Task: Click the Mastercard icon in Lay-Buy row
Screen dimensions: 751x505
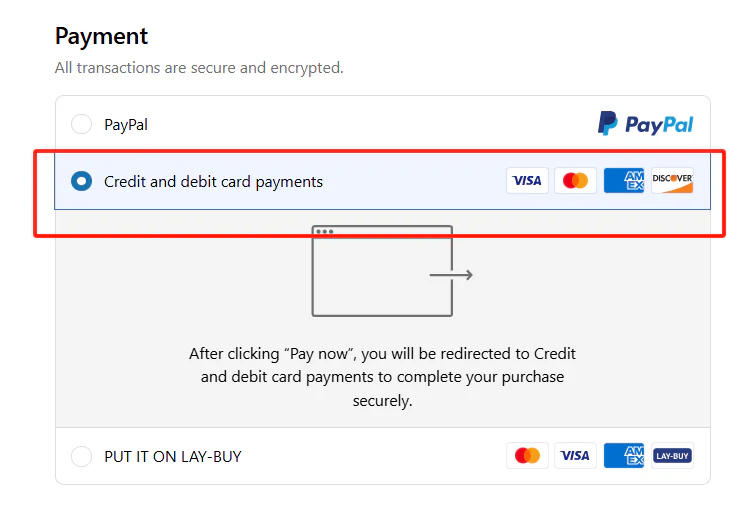Action: click(527, 456)
